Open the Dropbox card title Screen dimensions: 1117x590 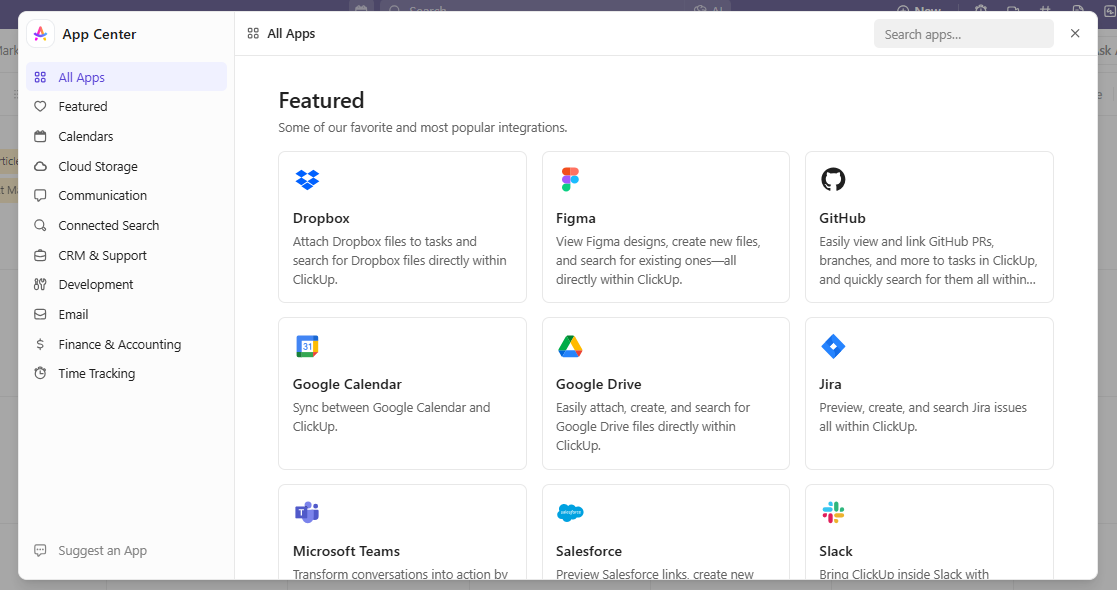321,218
